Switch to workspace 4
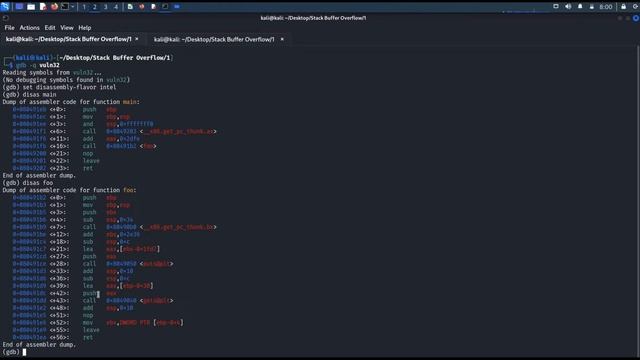Image resolution: width=640 pixels, height=360 pixels. [116, 7]
